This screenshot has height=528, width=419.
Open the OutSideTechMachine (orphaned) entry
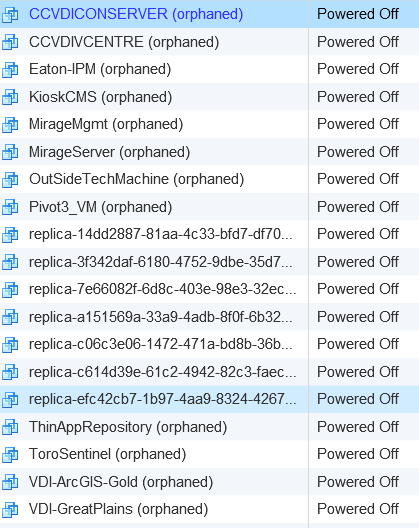136,179
